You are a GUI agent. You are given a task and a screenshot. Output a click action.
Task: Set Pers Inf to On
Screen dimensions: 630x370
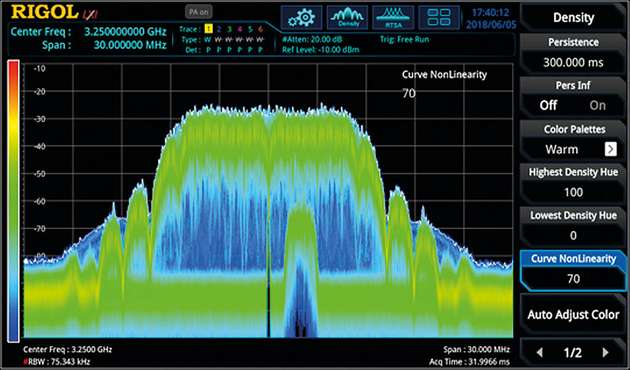(x=597, y=105)
